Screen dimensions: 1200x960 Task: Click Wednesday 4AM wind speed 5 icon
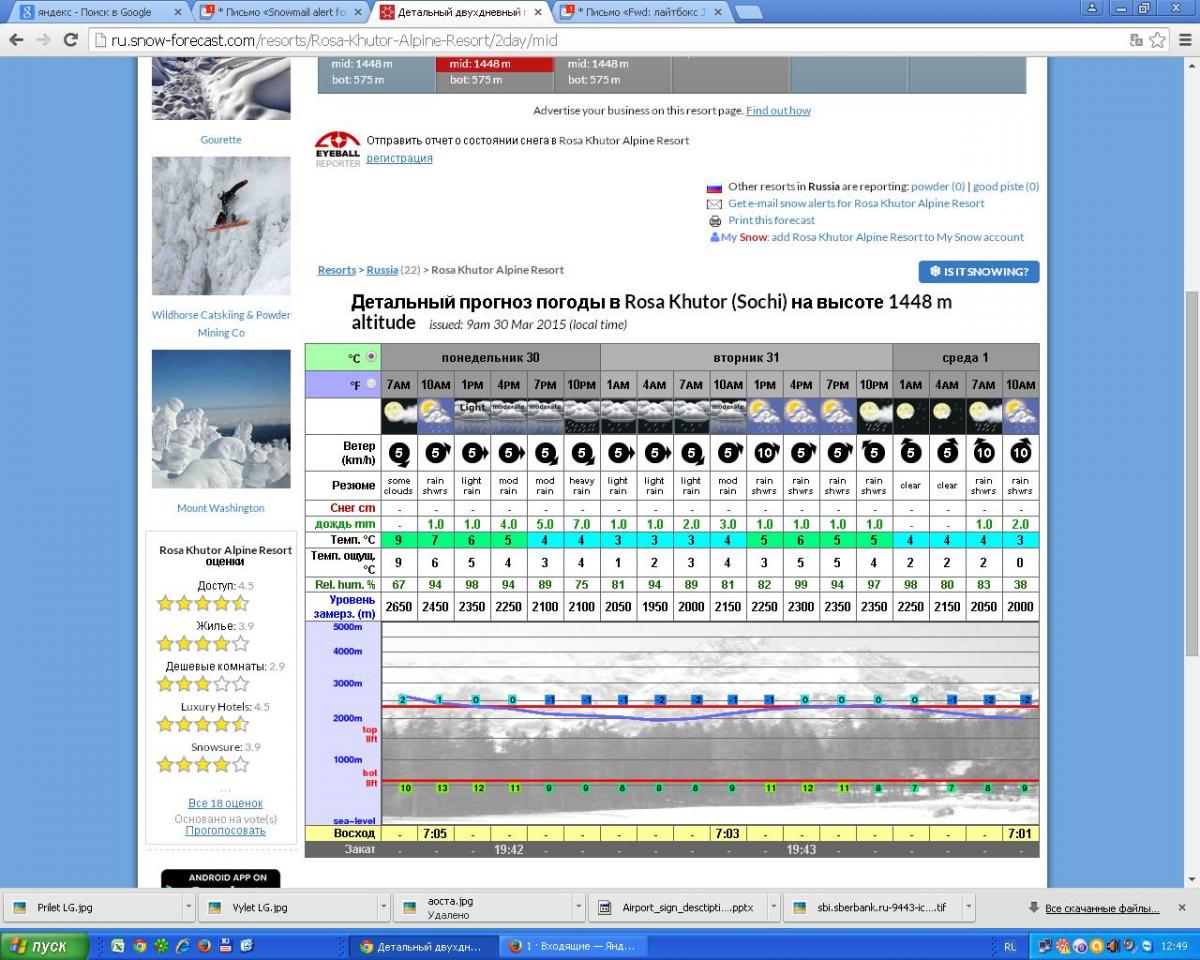point(946,452)
